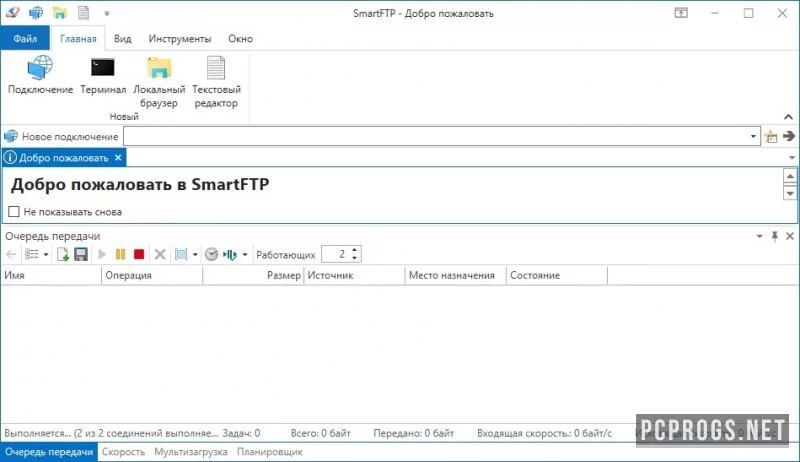The width and height of the screenshot is (800, 462).
Task: Click the connect arrow button
Action: click(x=789, y=136)
